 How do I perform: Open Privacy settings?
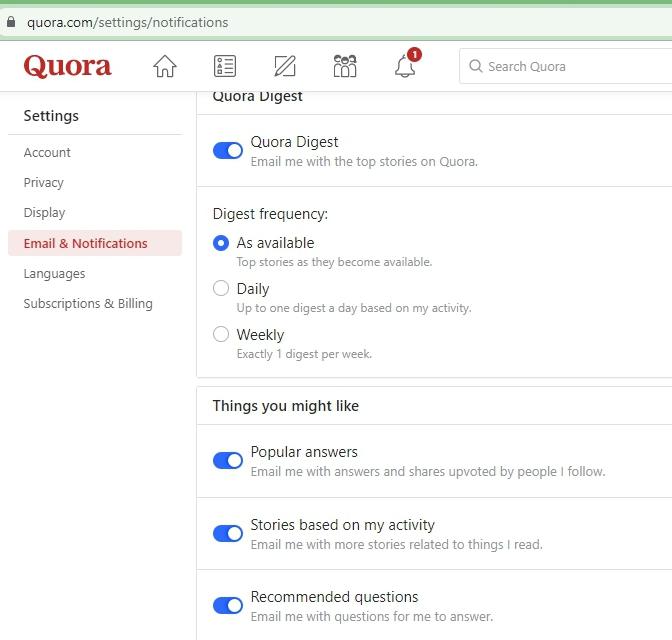pos(44,183)
